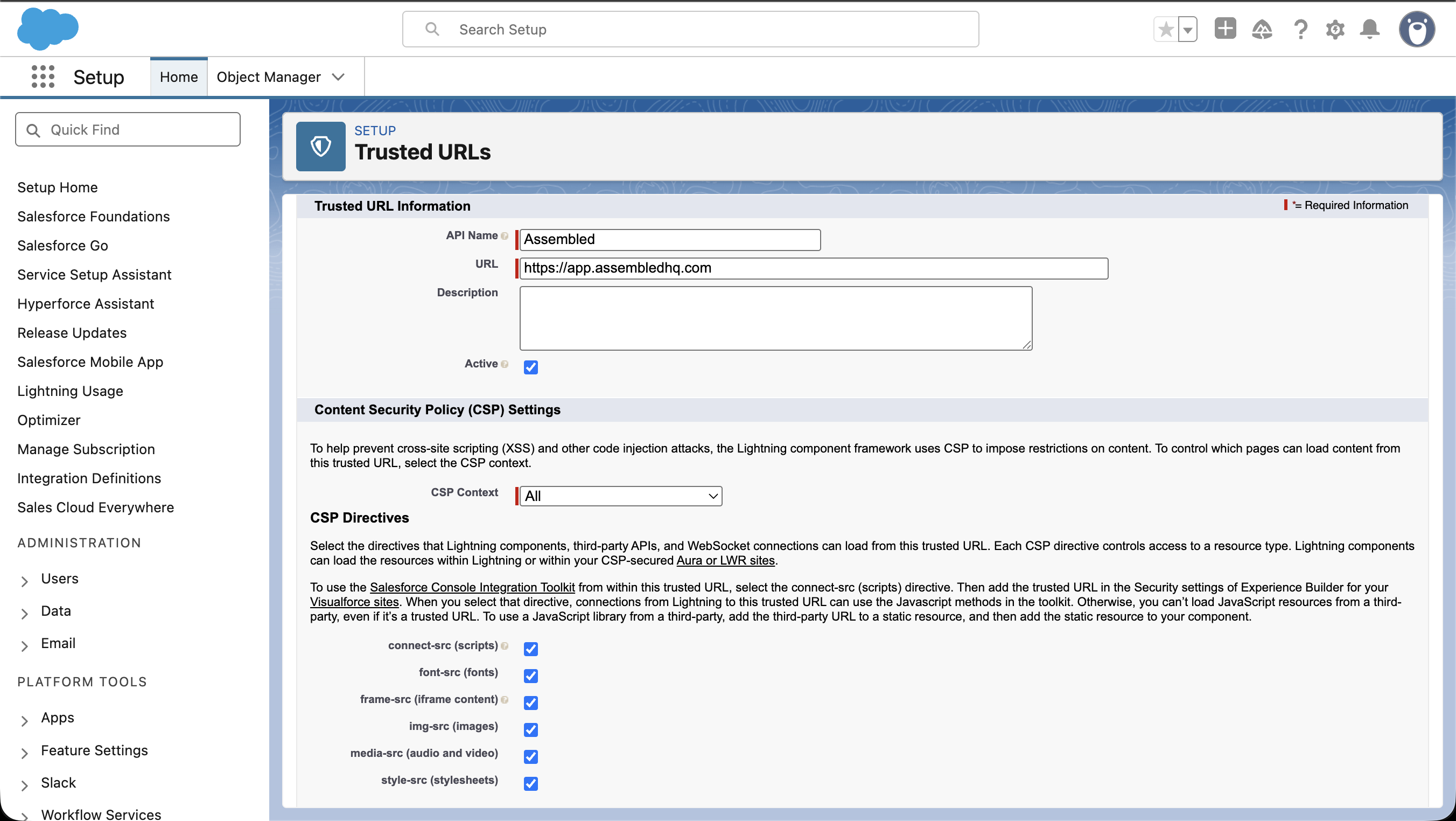Open Integration Definitions in sidebar

click(x=89, y=478)
